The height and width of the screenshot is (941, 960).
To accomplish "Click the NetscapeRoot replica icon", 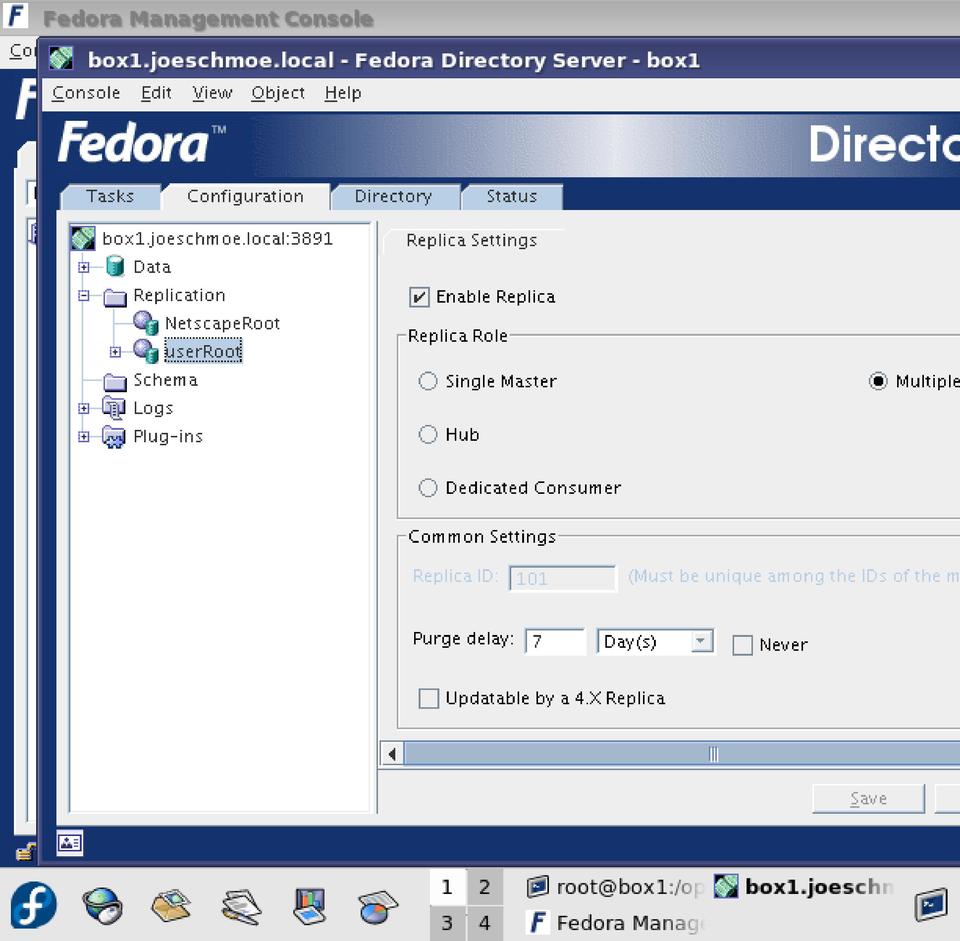I will (x=146, y=323).
